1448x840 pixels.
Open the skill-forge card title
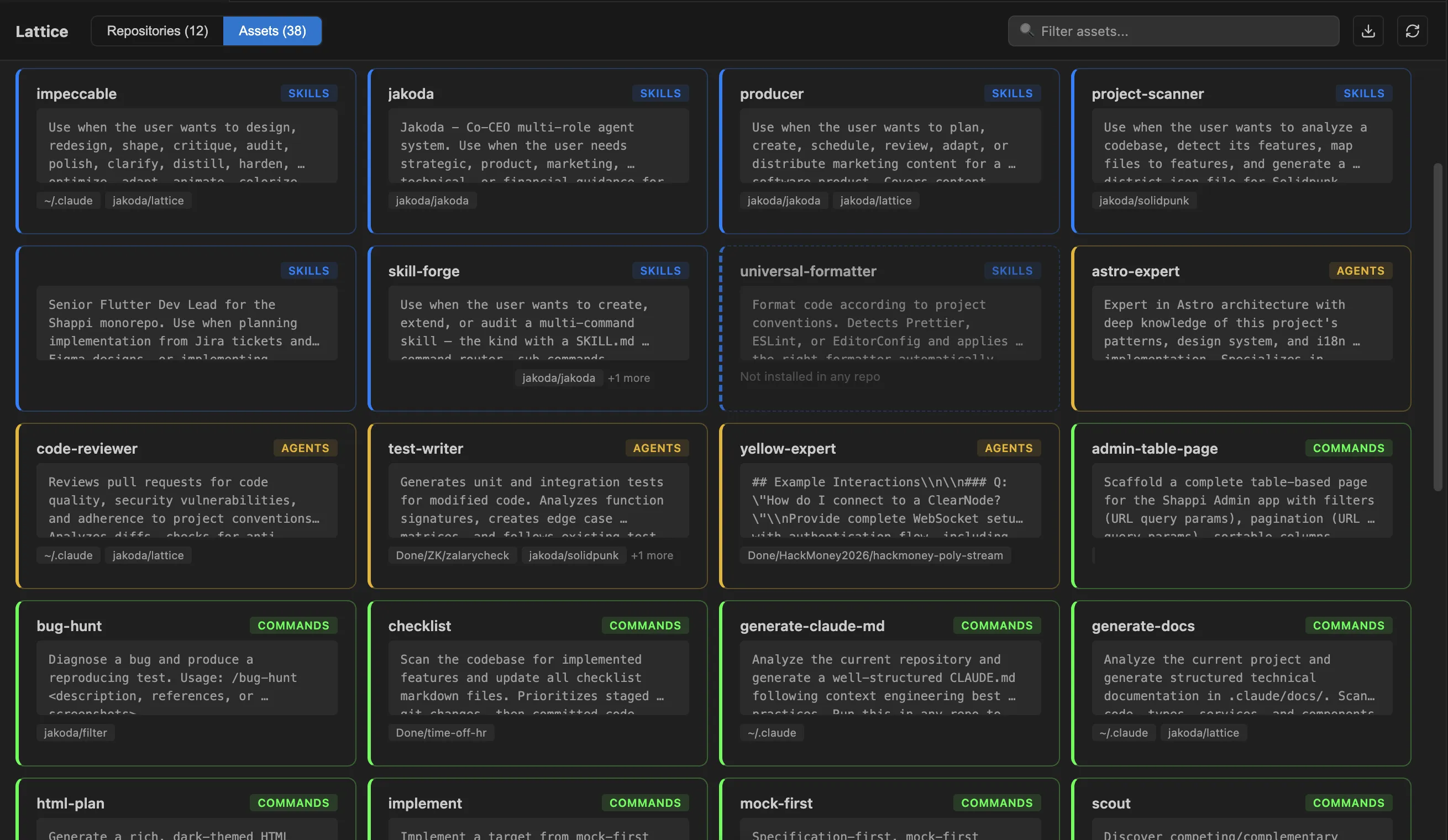click(424, 271)
